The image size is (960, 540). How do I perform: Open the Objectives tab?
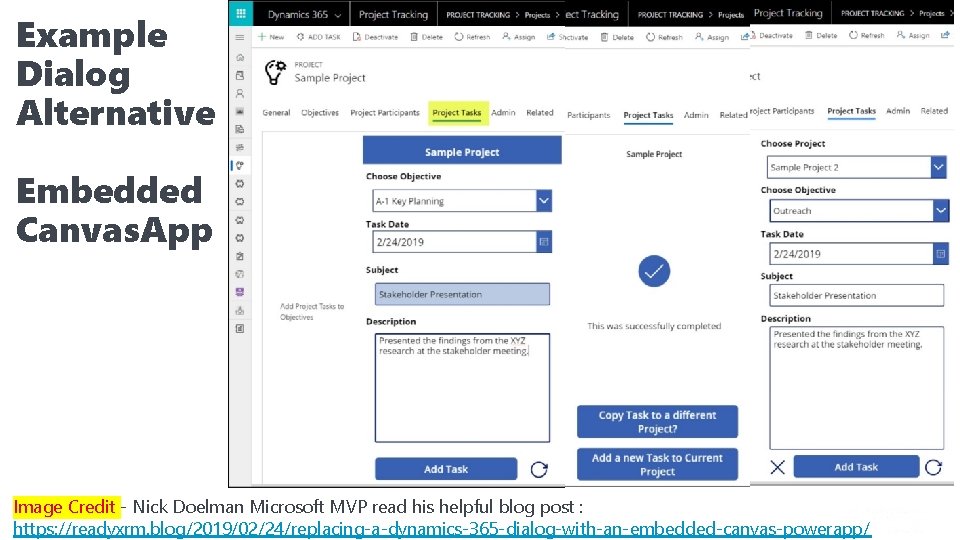(320, 113)
